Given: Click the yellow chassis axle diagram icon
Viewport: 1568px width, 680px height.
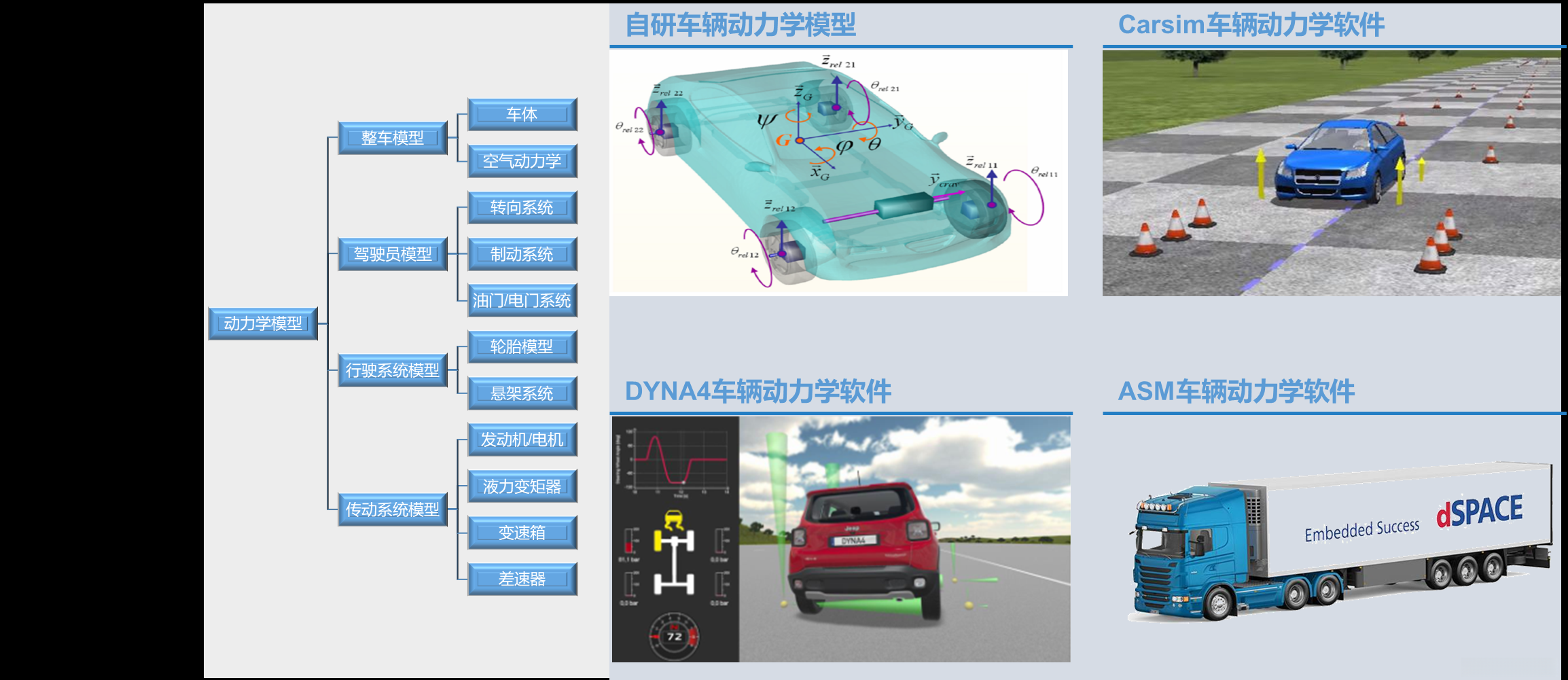Looking at the screenshot, I should [674, 554].
